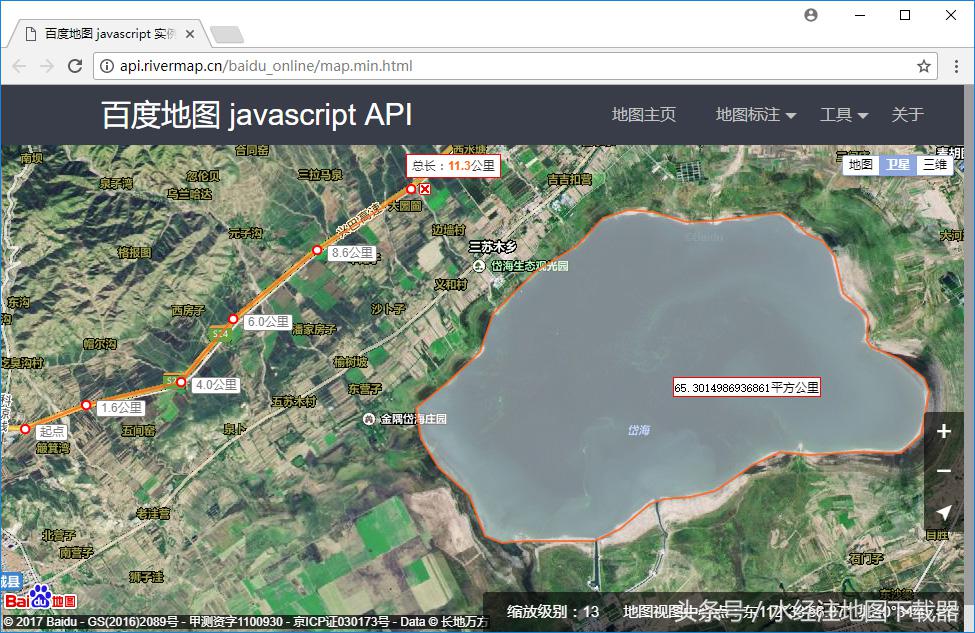Click the 关于 about link

[x=906, y=115]
